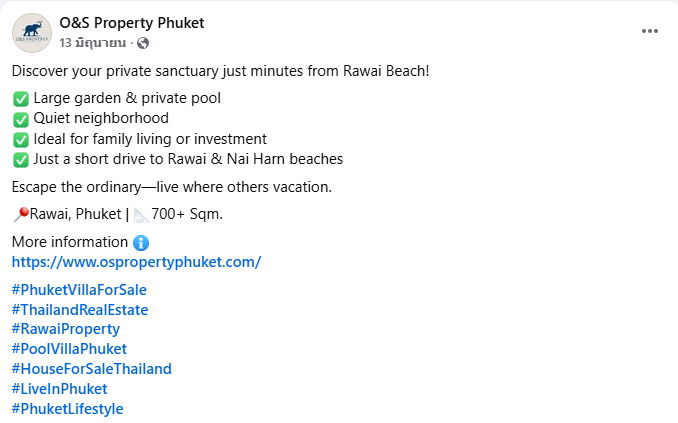Open the ospropertyphuket.com website link
This screenshot has width=678, height=423.
click(x=136, y=262)
